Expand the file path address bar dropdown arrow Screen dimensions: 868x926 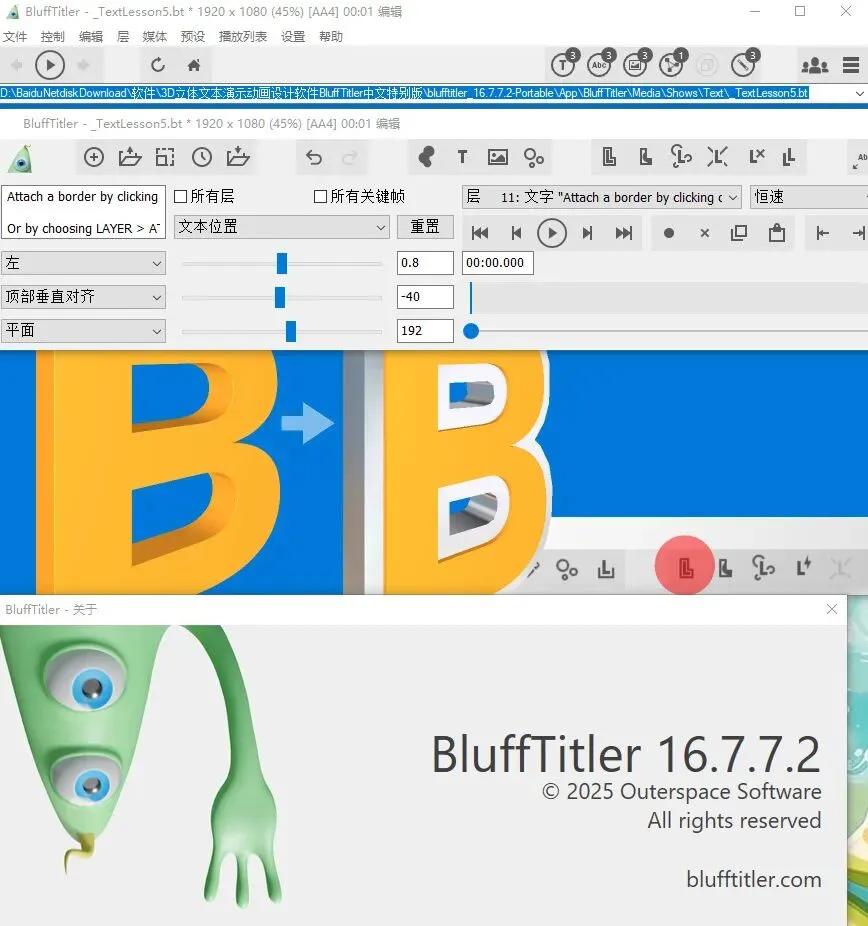859,93
